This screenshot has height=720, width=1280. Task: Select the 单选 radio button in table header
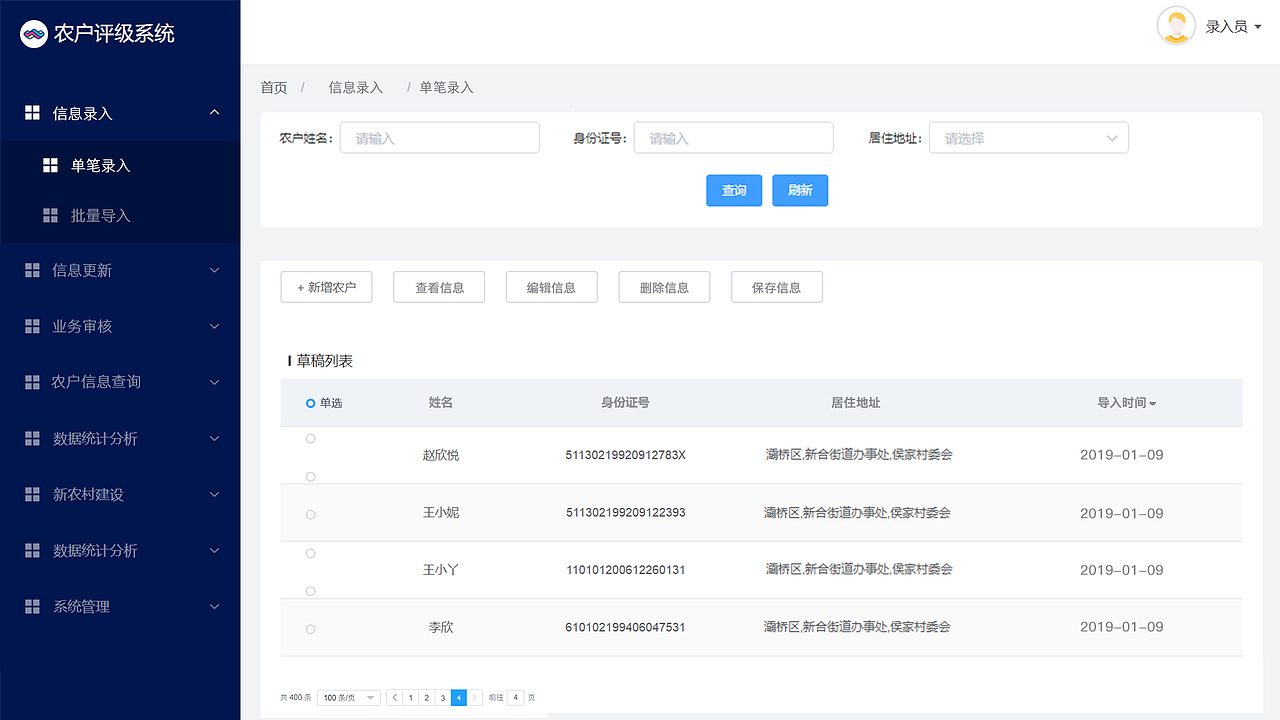[310, 403]
